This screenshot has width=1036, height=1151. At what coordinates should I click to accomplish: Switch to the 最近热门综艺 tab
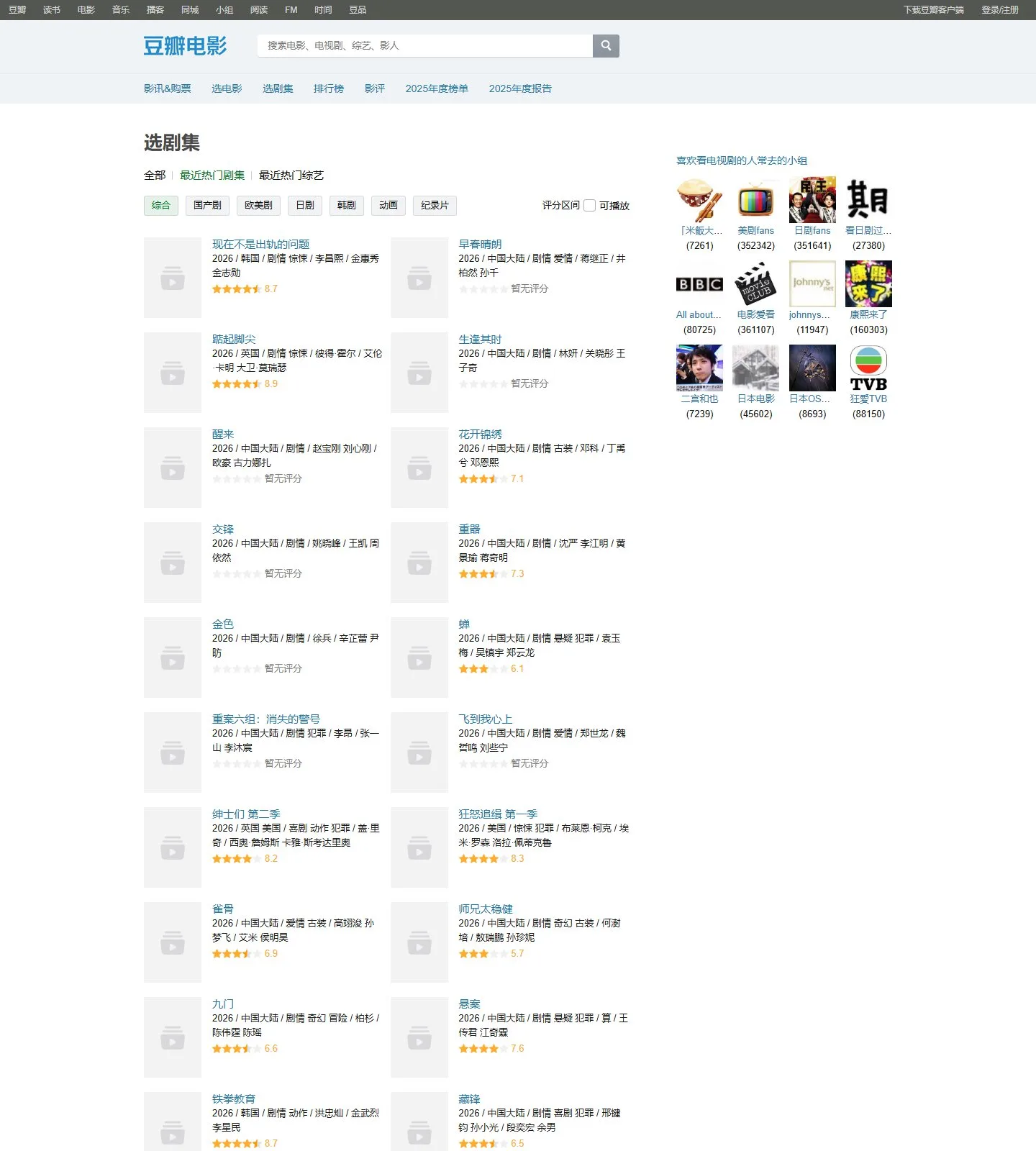coord(291,175)
